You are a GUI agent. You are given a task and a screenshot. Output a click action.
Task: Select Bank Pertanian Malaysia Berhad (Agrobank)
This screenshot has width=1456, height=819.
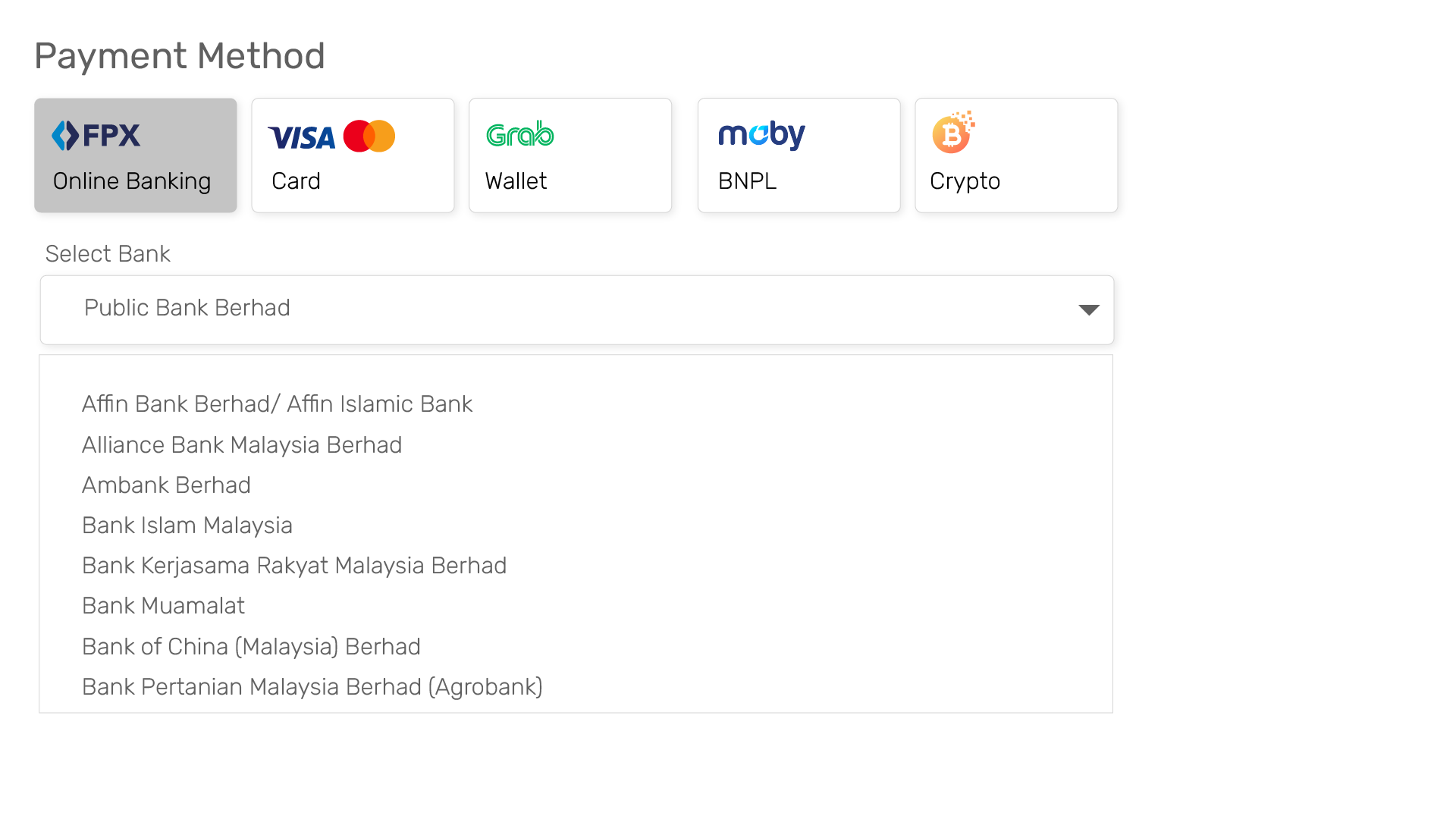(312, 687)
